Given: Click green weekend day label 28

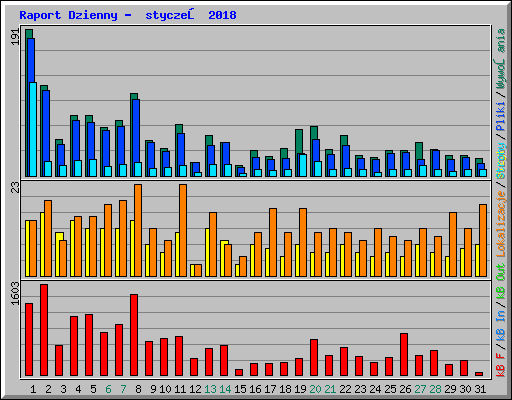Looking at the screenshot, I should coord(435,389).
